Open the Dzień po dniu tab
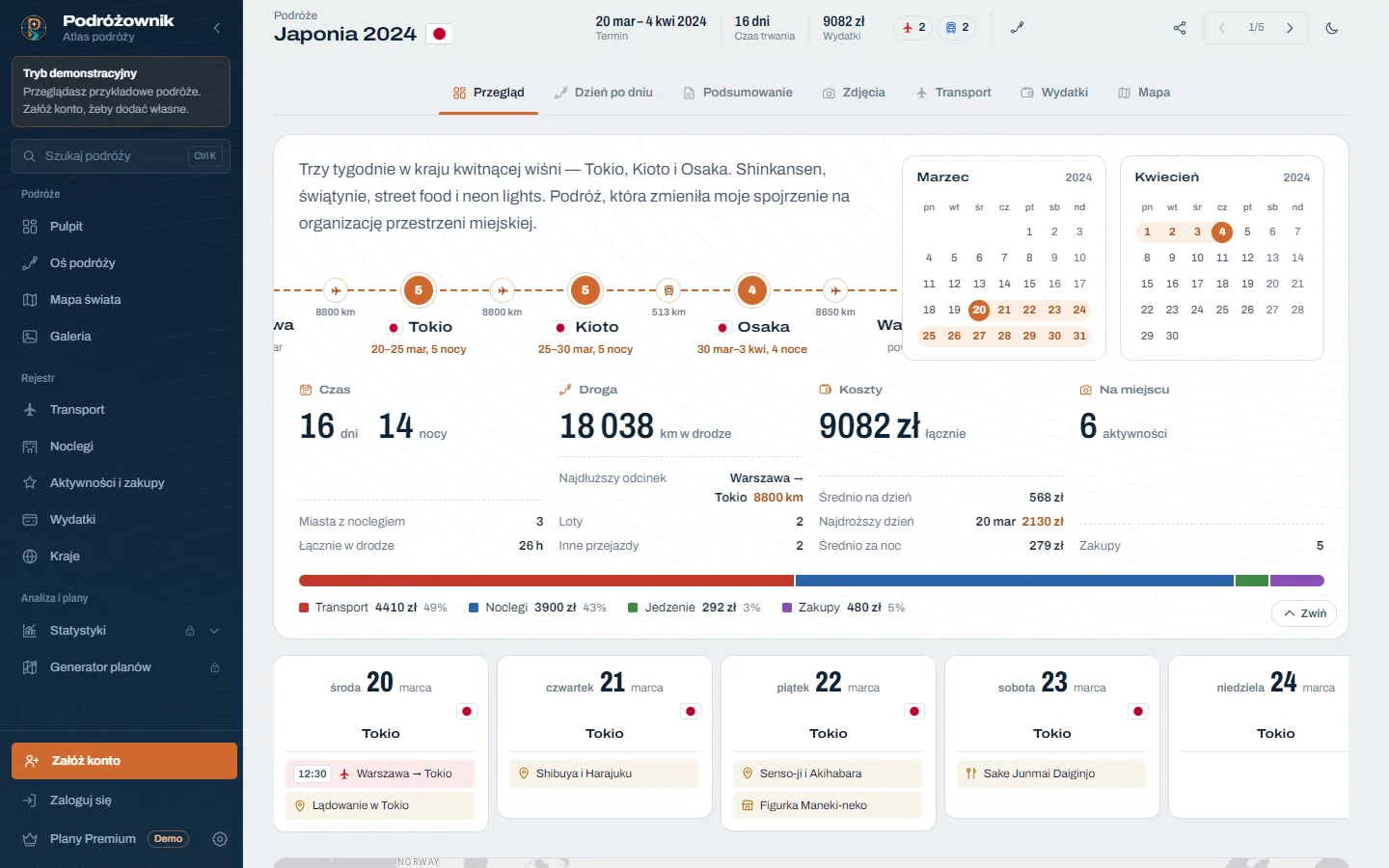 (x=604, y=93)
